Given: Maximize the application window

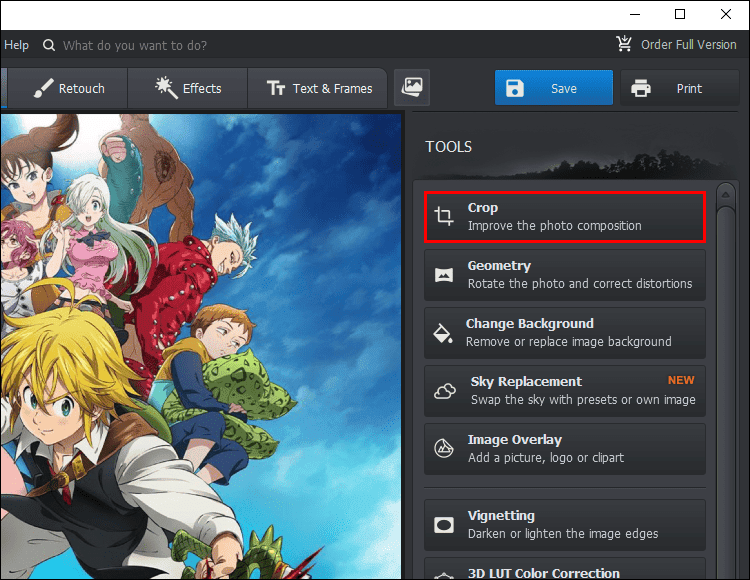Looking at the screenshot, I should pyautogui.click(x=680, y=14).
